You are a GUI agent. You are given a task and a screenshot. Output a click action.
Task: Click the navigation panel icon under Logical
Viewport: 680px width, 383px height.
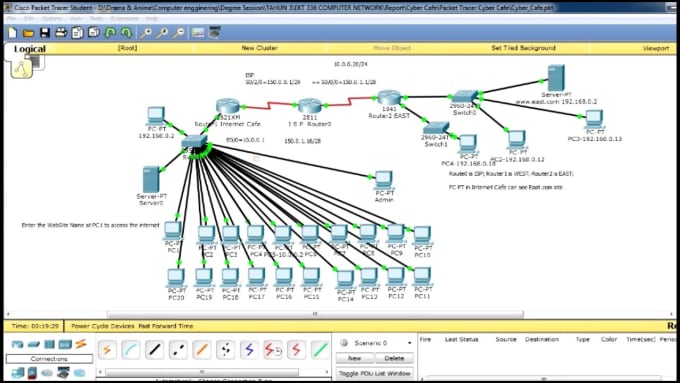22,69
